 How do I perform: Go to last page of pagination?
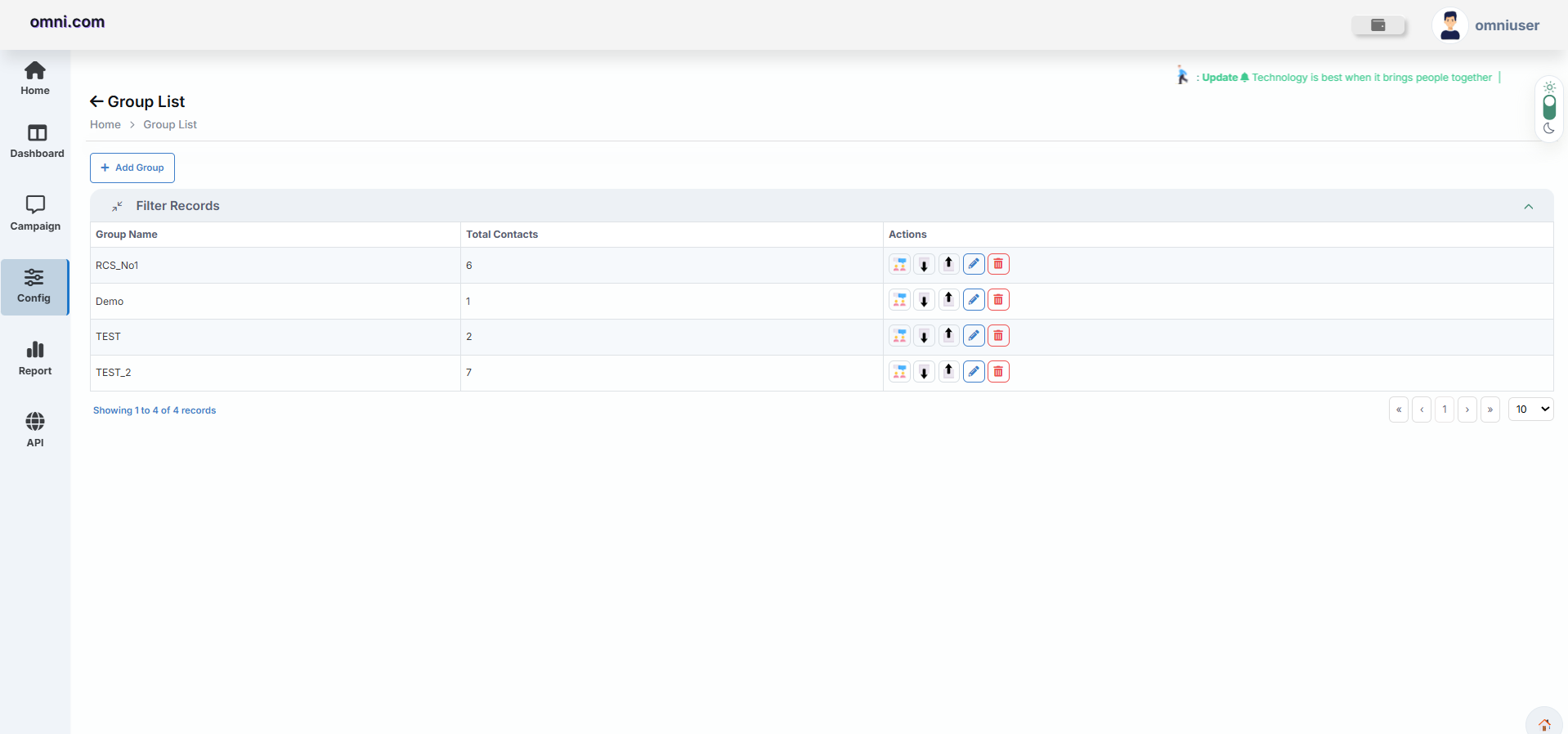pos(1490,410)
